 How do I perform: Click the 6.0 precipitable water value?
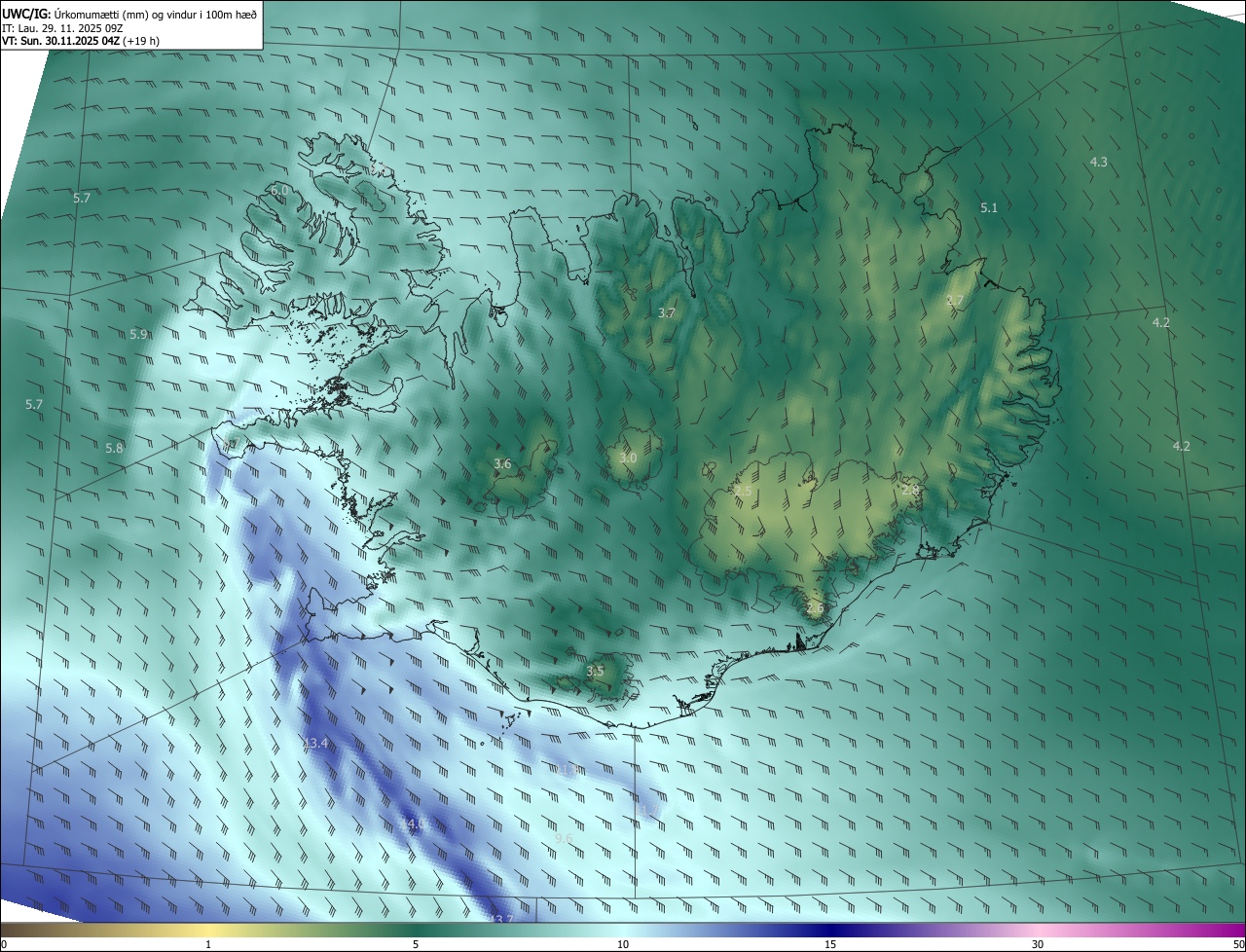pos(279,190)
